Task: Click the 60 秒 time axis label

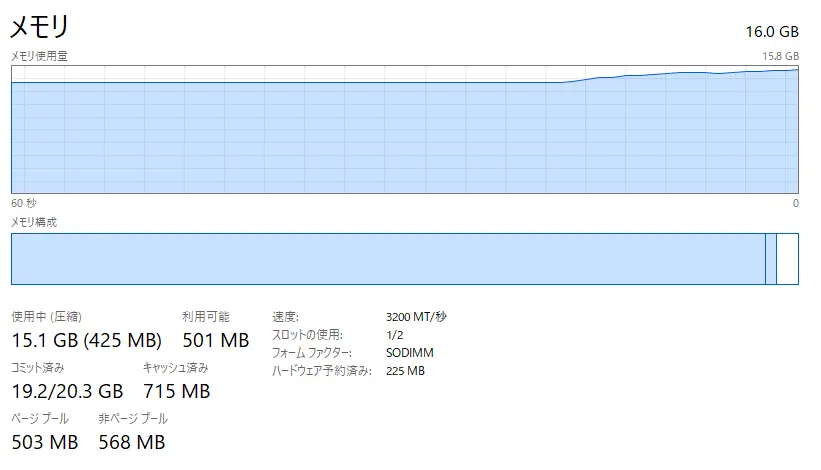Action: (24, 203)
